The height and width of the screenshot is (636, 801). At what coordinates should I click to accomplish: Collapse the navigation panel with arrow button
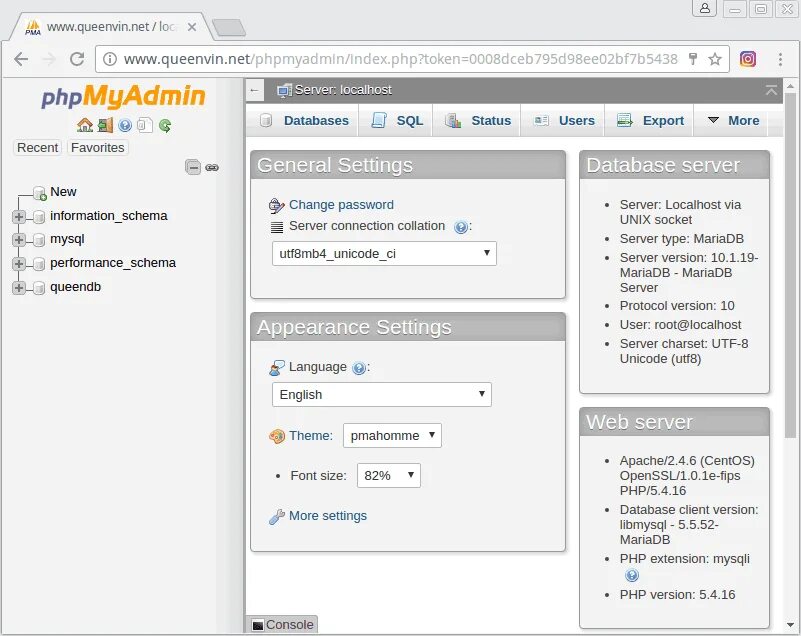coord(254,90)
